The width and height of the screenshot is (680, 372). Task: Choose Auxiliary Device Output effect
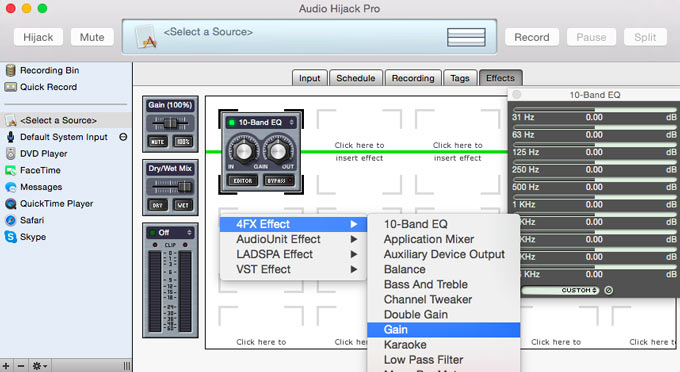443,255
